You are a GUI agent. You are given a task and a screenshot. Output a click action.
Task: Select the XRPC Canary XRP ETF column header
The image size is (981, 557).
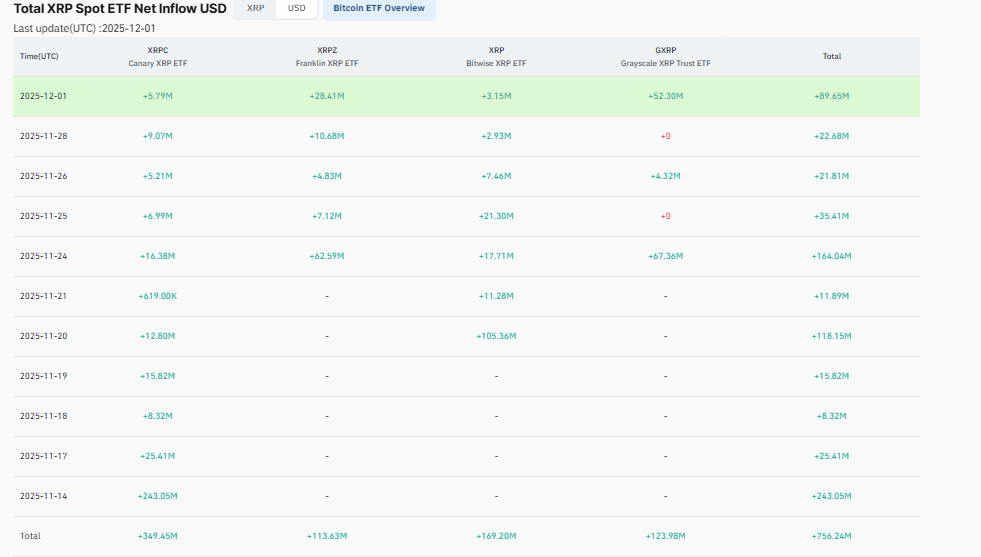(157, 56)
